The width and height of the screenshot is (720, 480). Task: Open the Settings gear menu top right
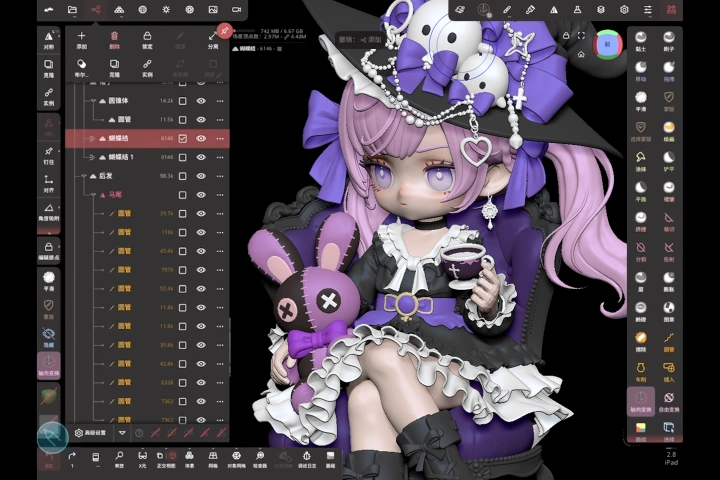pyautogui.click(x=624, y=10)
